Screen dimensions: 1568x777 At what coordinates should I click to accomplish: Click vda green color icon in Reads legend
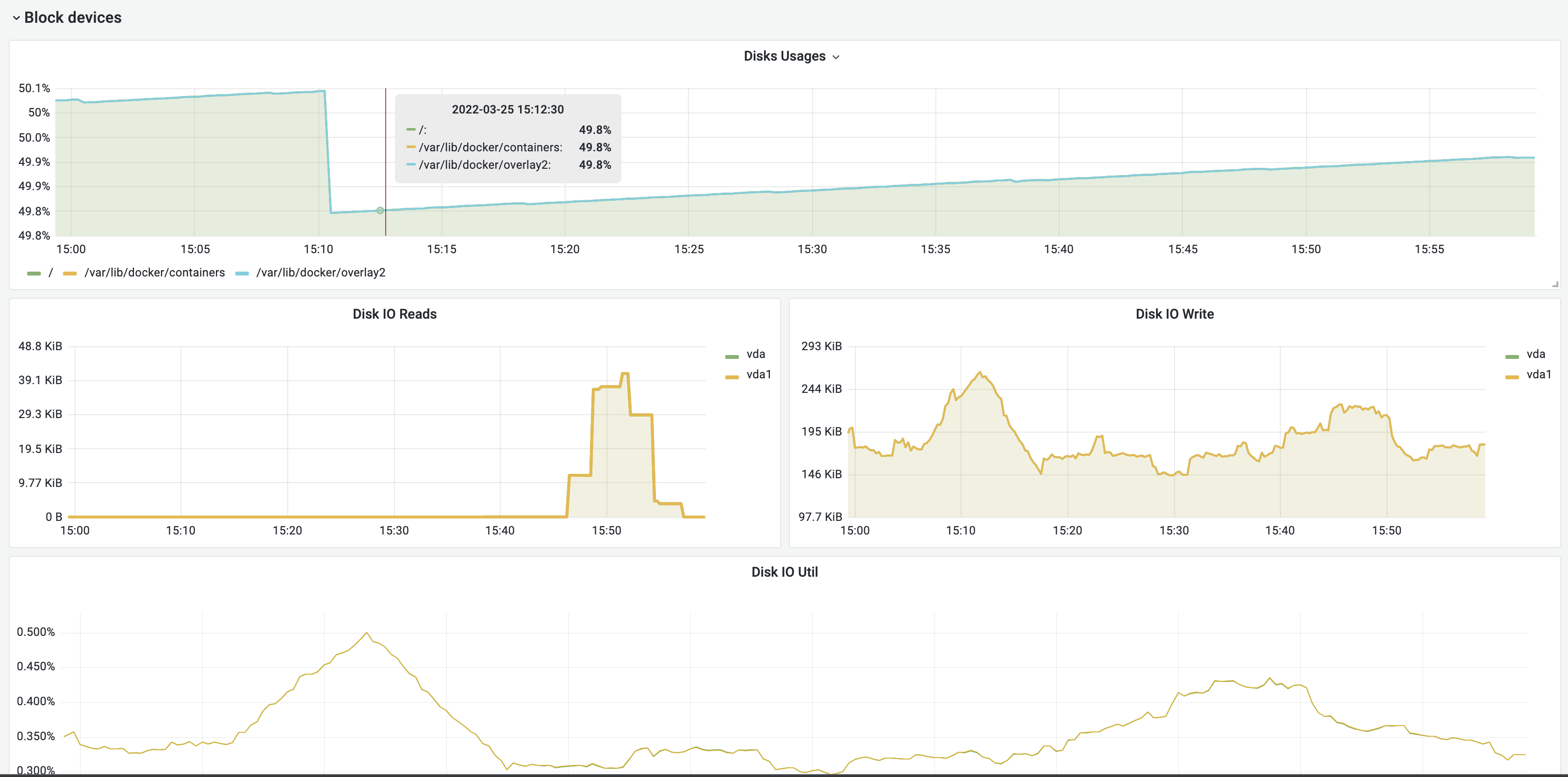[732, 356]
